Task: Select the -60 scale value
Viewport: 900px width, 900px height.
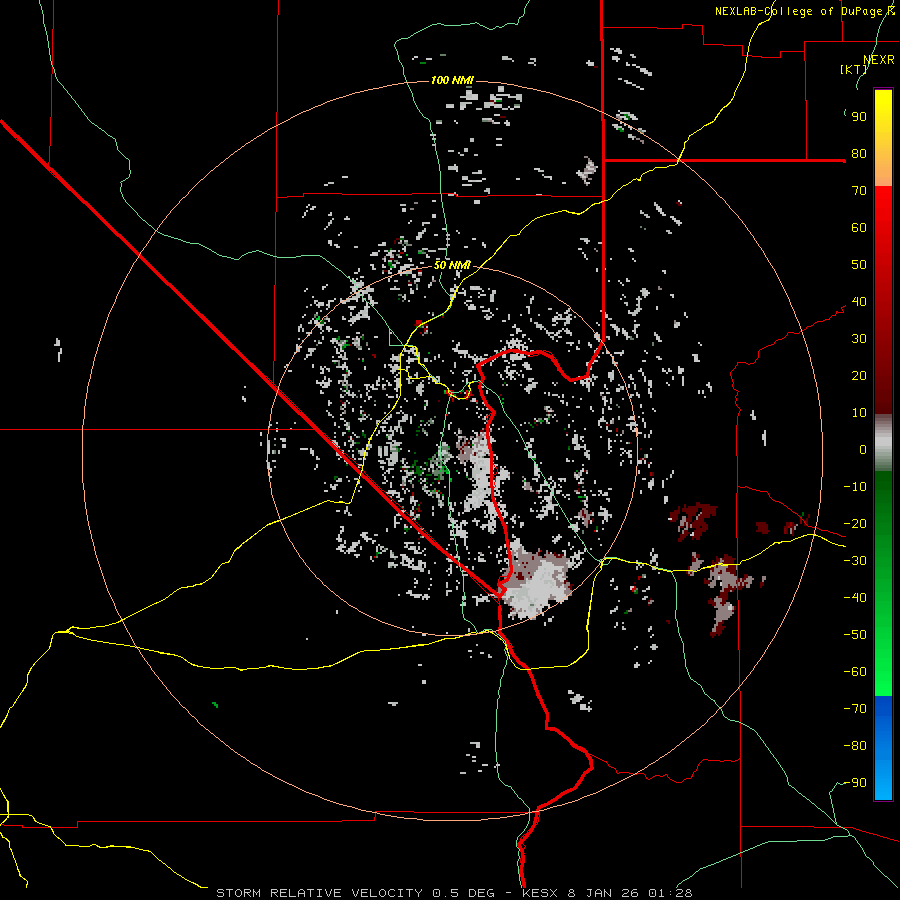Action: coord(855,672)
